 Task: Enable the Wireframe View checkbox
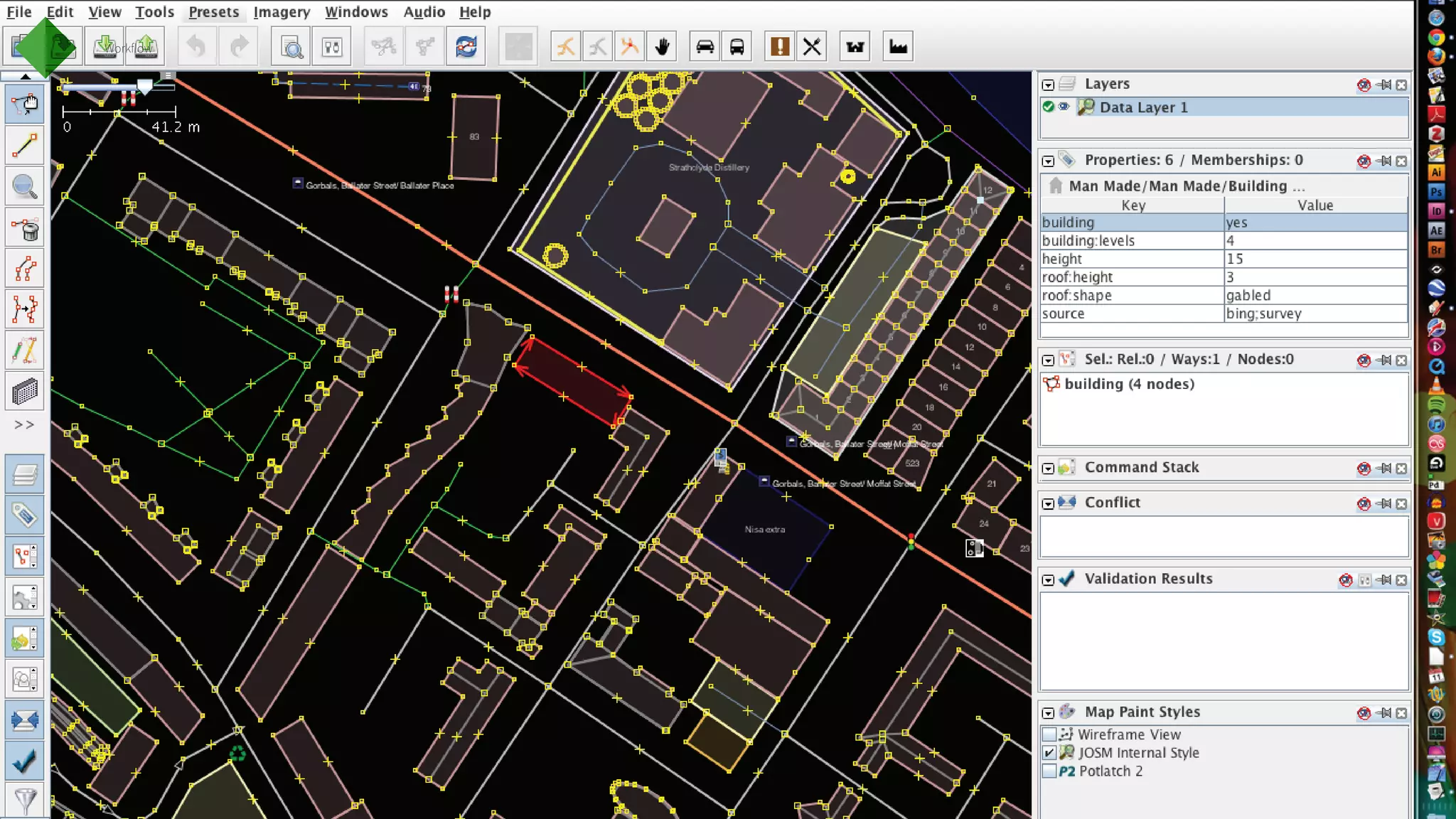1049,734
